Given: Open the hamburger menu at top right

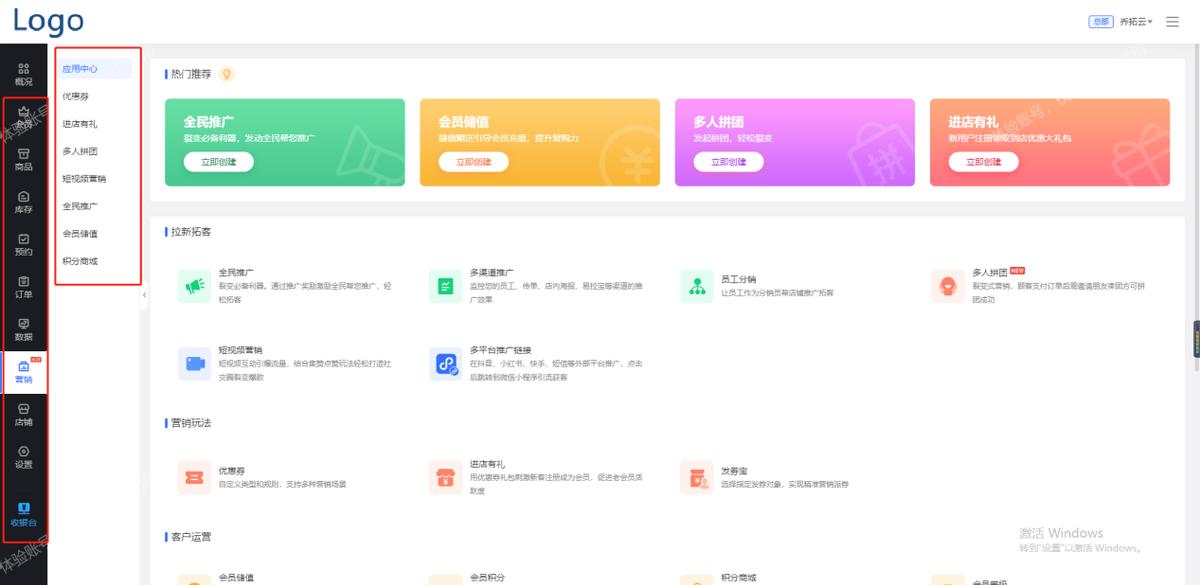Looking at the screenshot, I should [x=1173, y=21].
